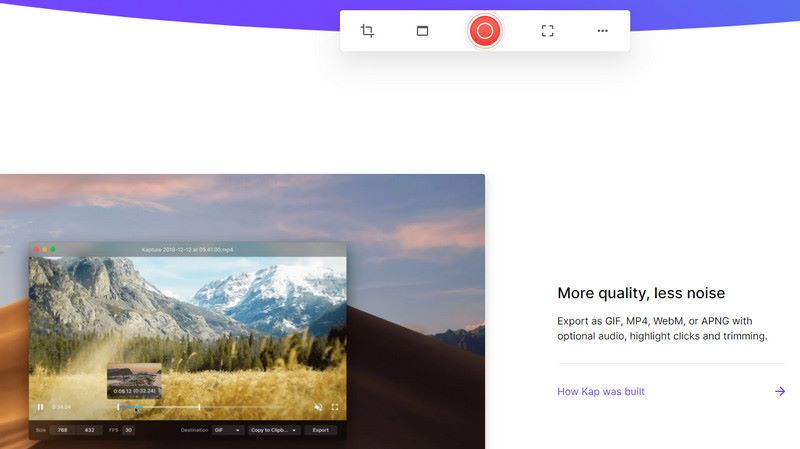This screenshot has height=449, width=800.
Task: Open the three-dots more options menu
Action: (x=602, y=31)
